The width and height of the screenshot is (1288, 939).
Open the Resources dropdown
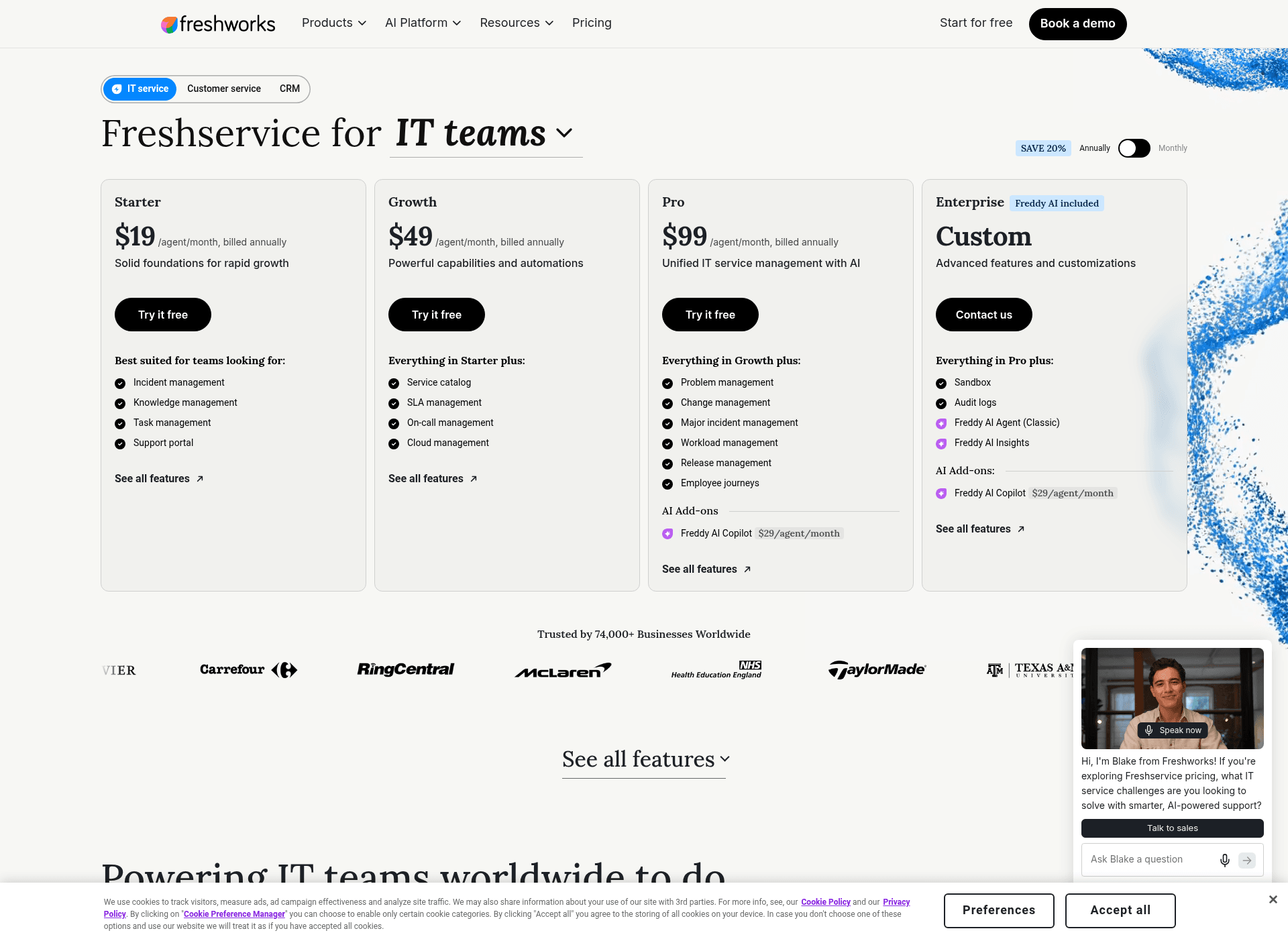pyautogui.click(x=517, y=23)
